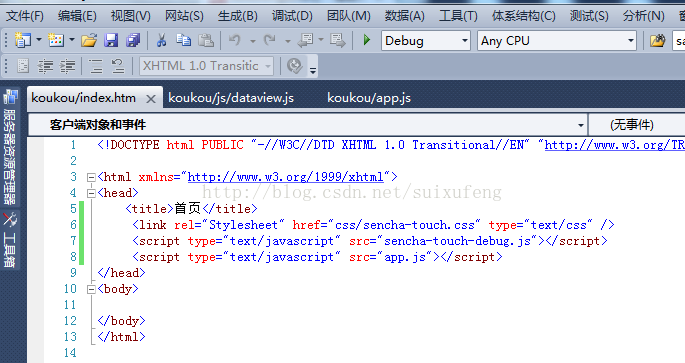The width and height of the screenshot is (685, 363).
Task: Open the 生成(B) menu
Action: (x=238, y=16)
